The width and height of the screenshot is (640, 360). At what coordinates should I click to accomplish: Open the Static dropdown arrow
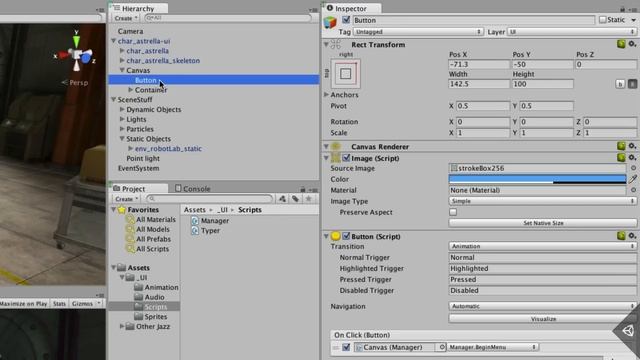[x=633, y=20]
